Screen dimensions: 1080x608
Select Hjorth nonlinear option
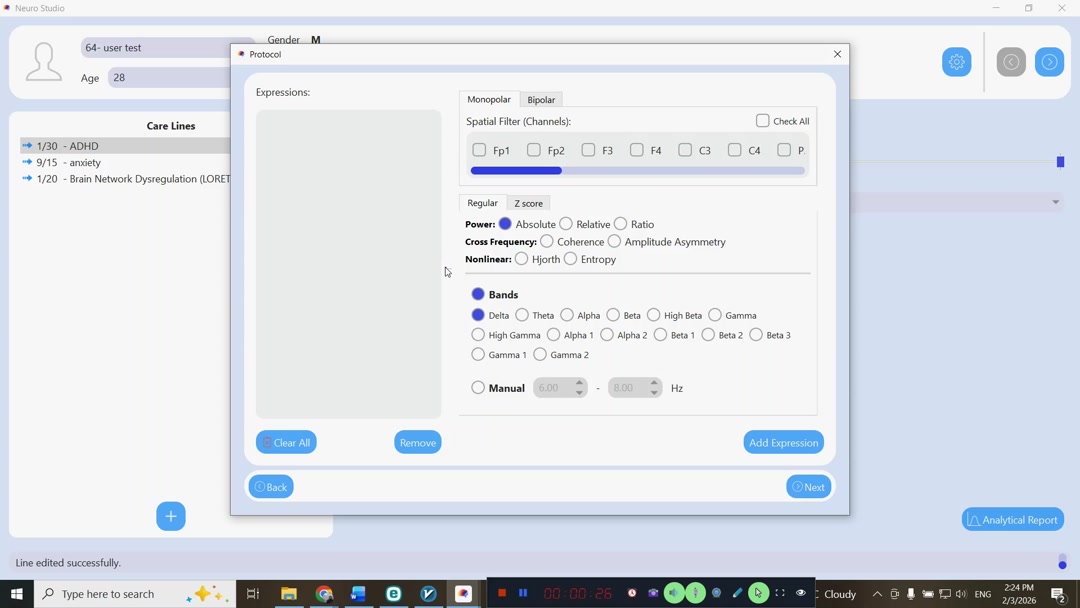pyautogui.click(x=521, y=259)
